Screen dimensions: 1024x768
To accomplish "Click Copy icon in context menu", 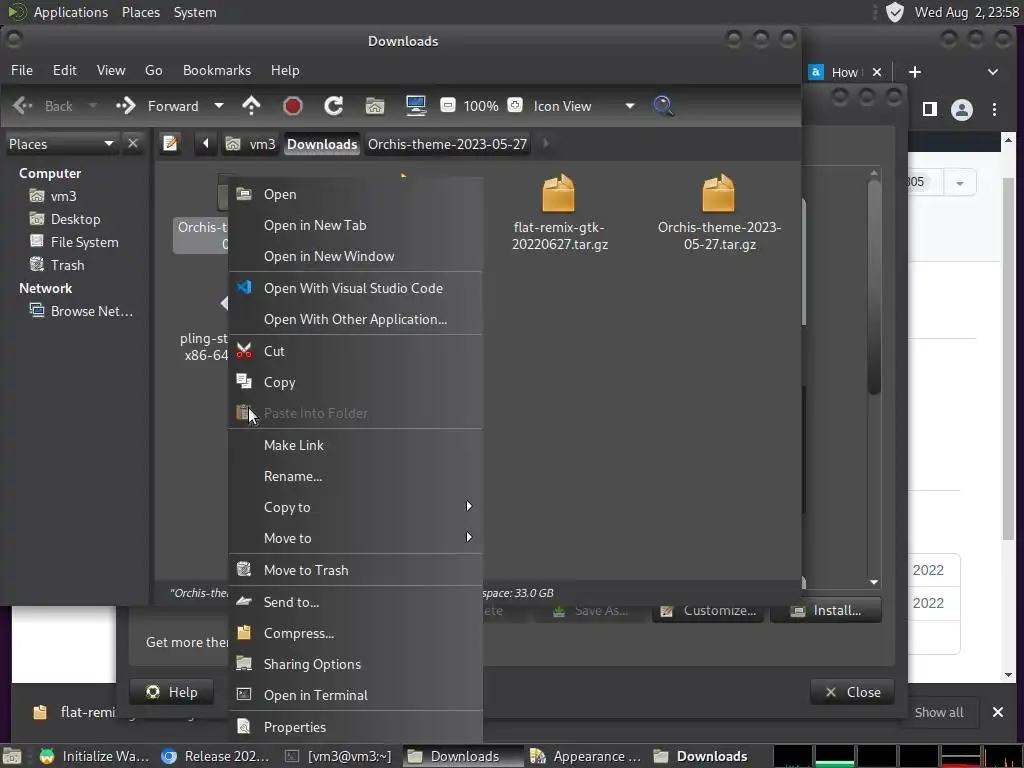I will (244, 381).
